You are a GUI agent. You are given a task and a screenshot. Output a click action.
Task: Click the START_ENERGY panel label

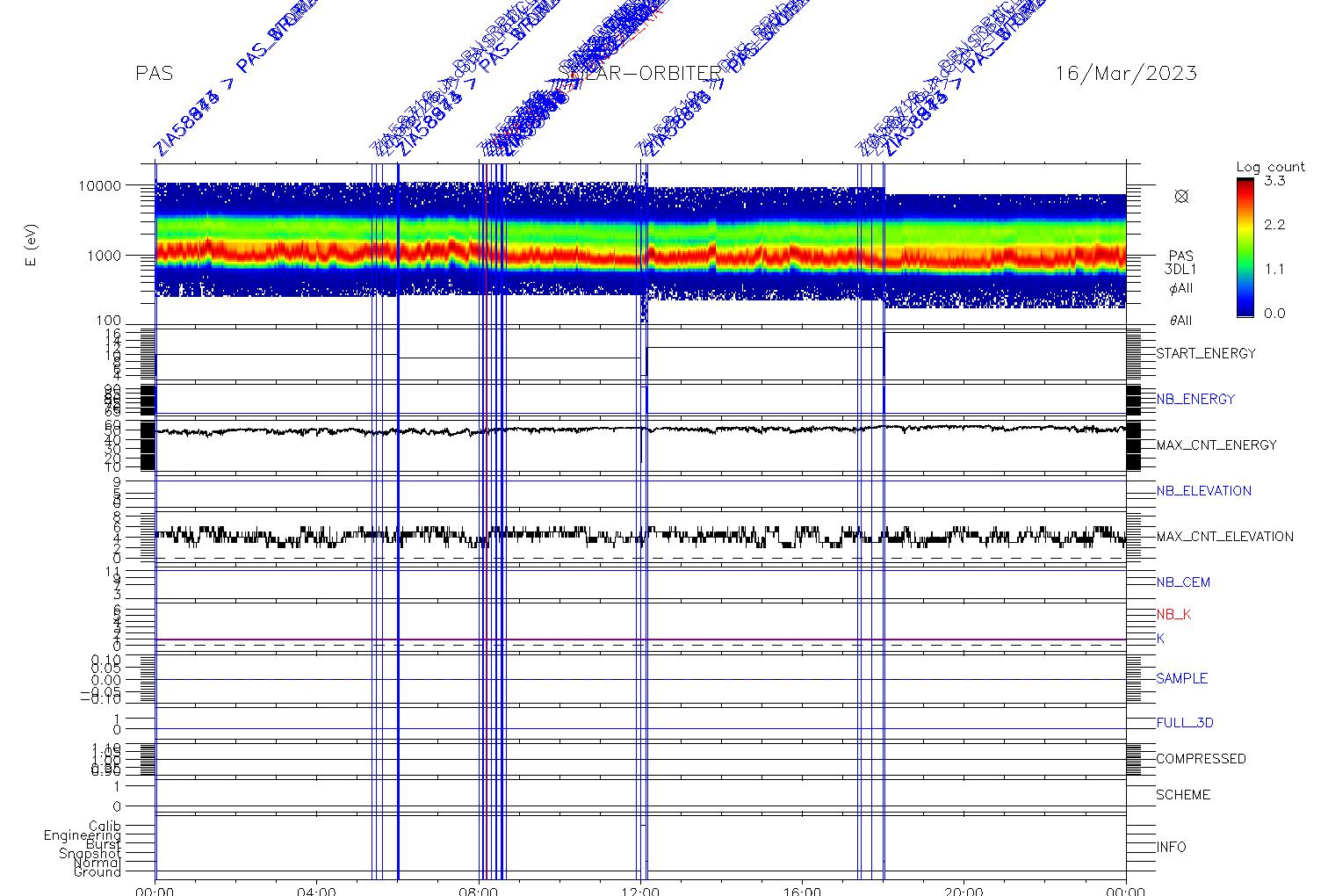point(1206,353)
